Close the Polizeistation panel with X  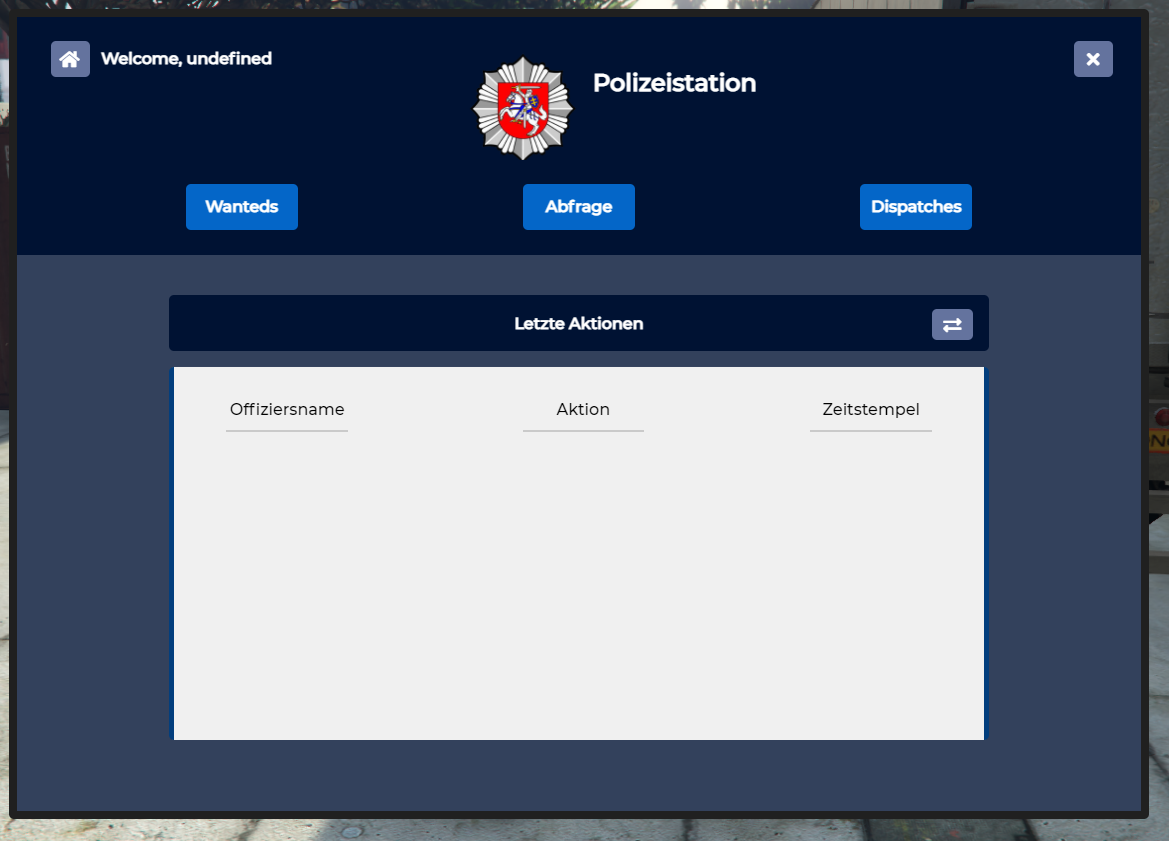[1093, 59]
